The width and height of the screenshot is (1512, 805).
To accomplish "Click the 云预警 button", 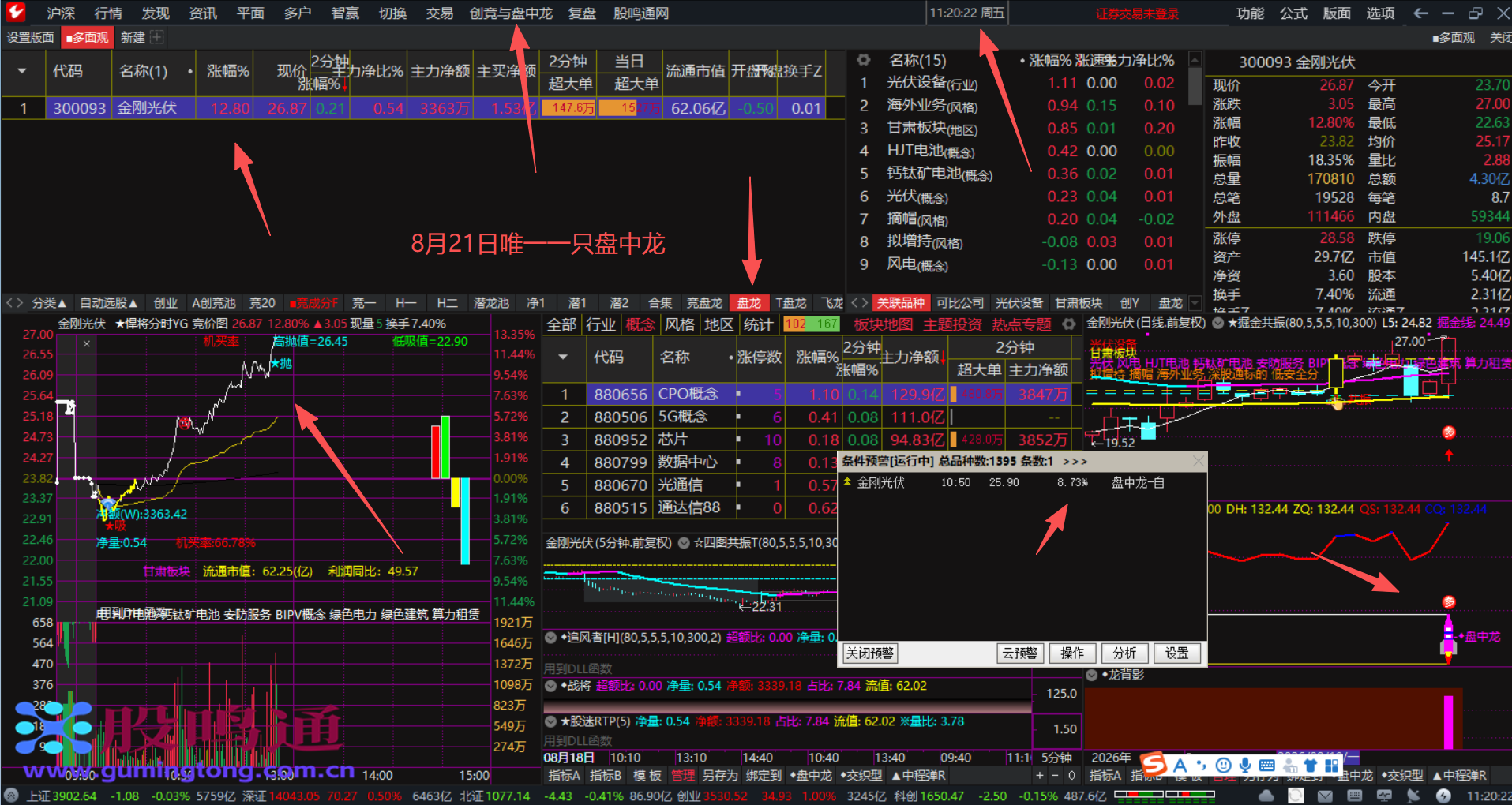I will pos(1020,653).
